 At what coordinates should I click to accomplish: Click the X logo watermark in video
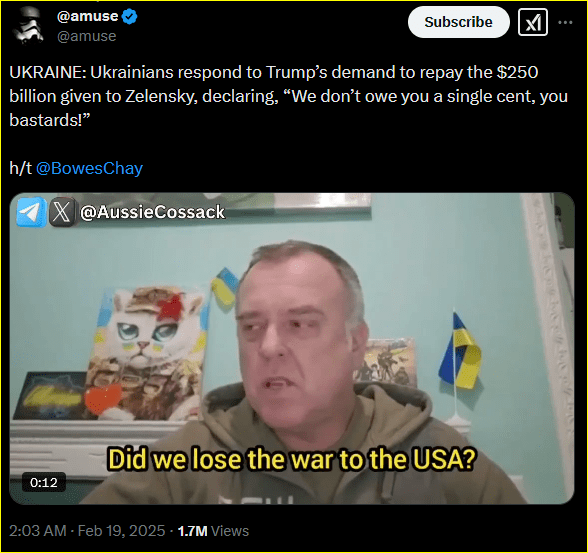point(62,213)
